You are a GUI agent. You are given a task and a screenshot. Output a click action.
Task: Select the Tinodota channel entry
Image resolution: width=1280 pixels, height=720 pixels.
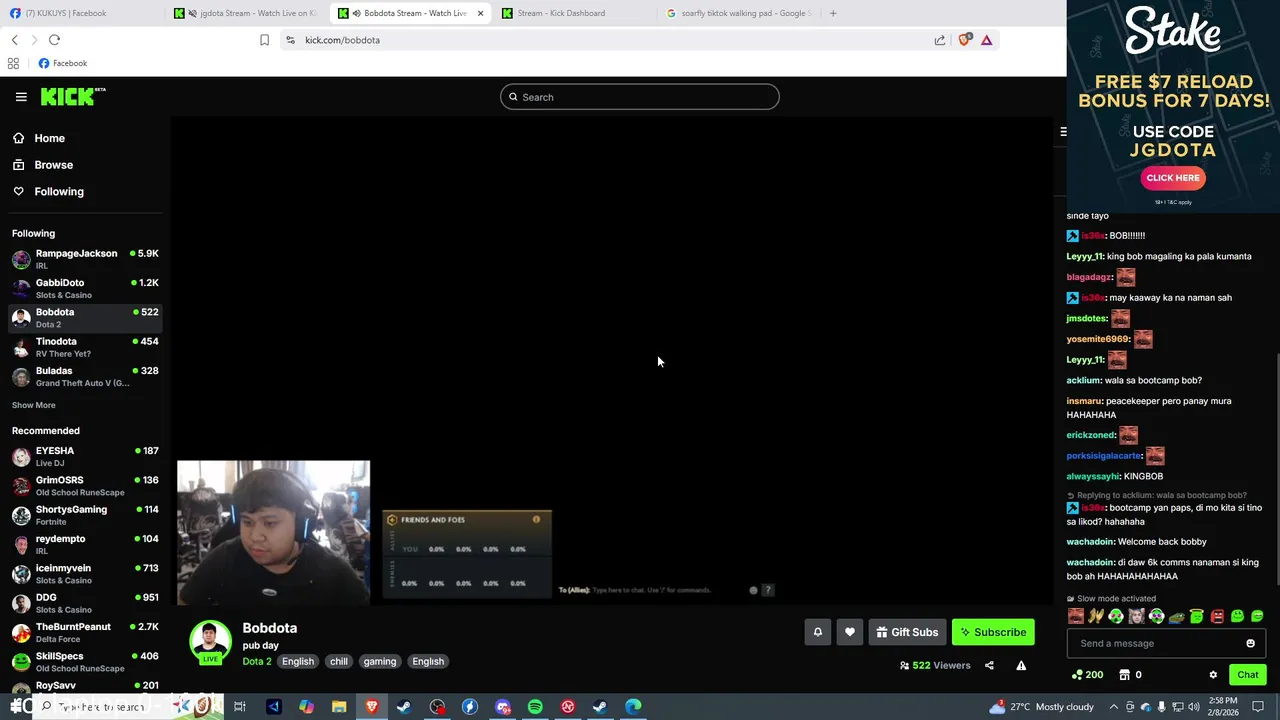[85, 347]
